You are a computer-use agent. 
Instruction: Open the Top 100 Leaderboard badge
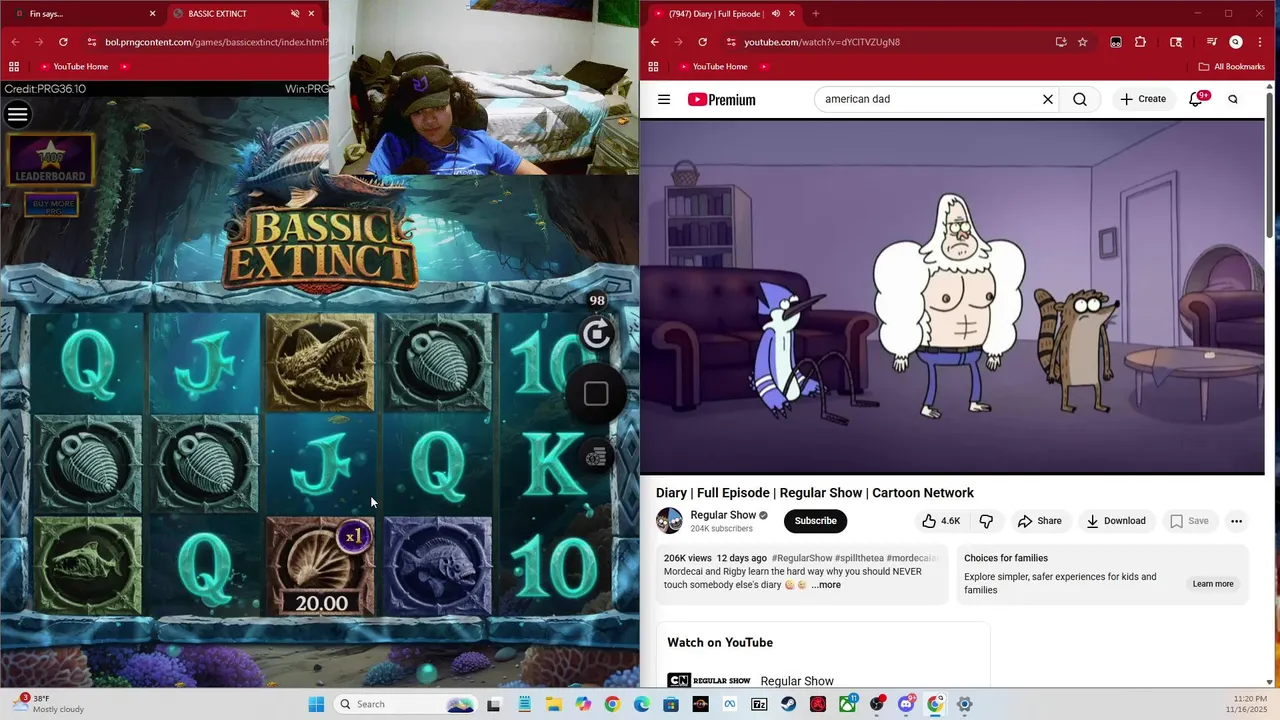pyautogui.click(x=50, y=160)
